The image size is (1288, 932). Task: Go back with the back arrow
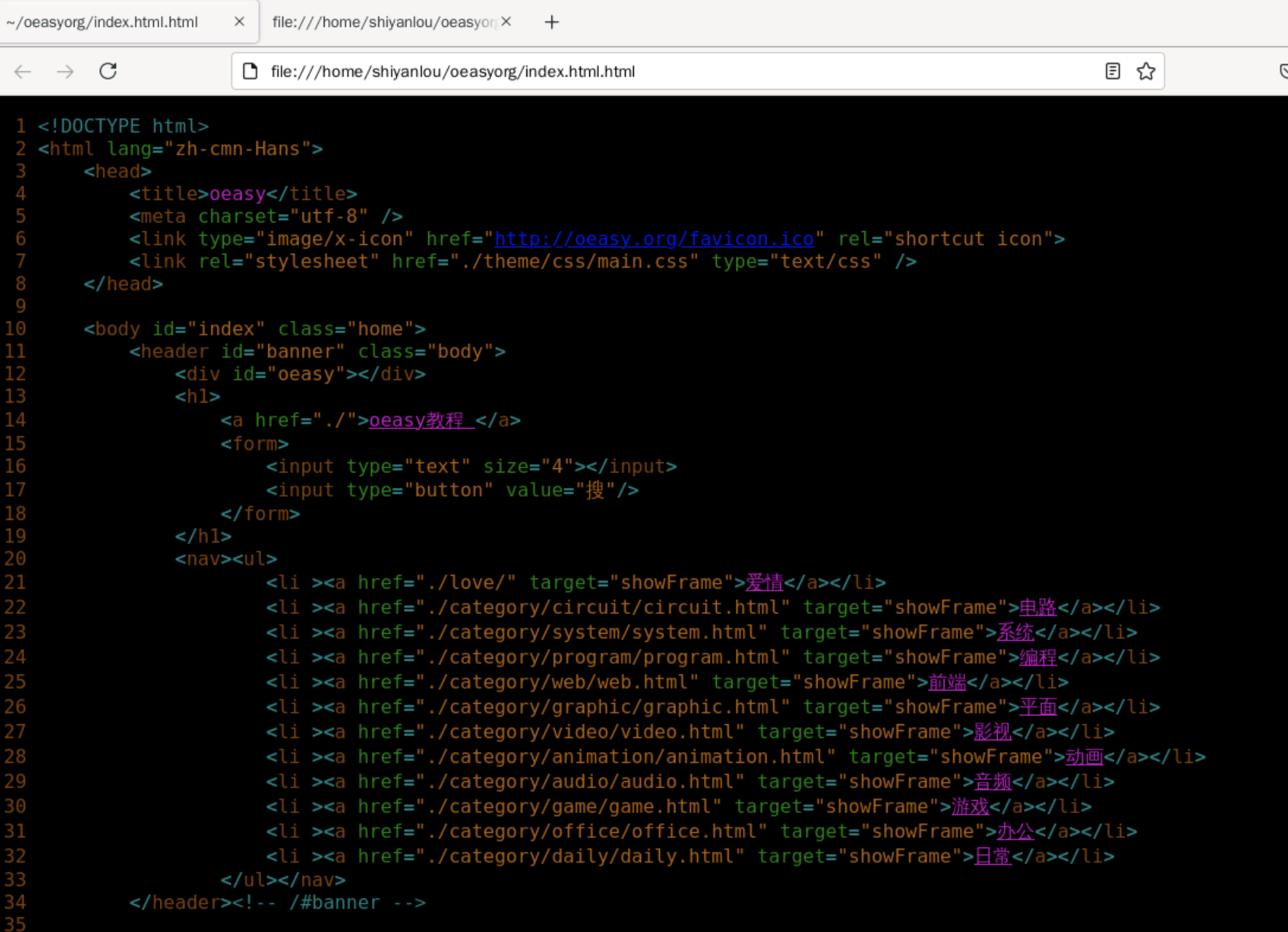pos(23,71)
